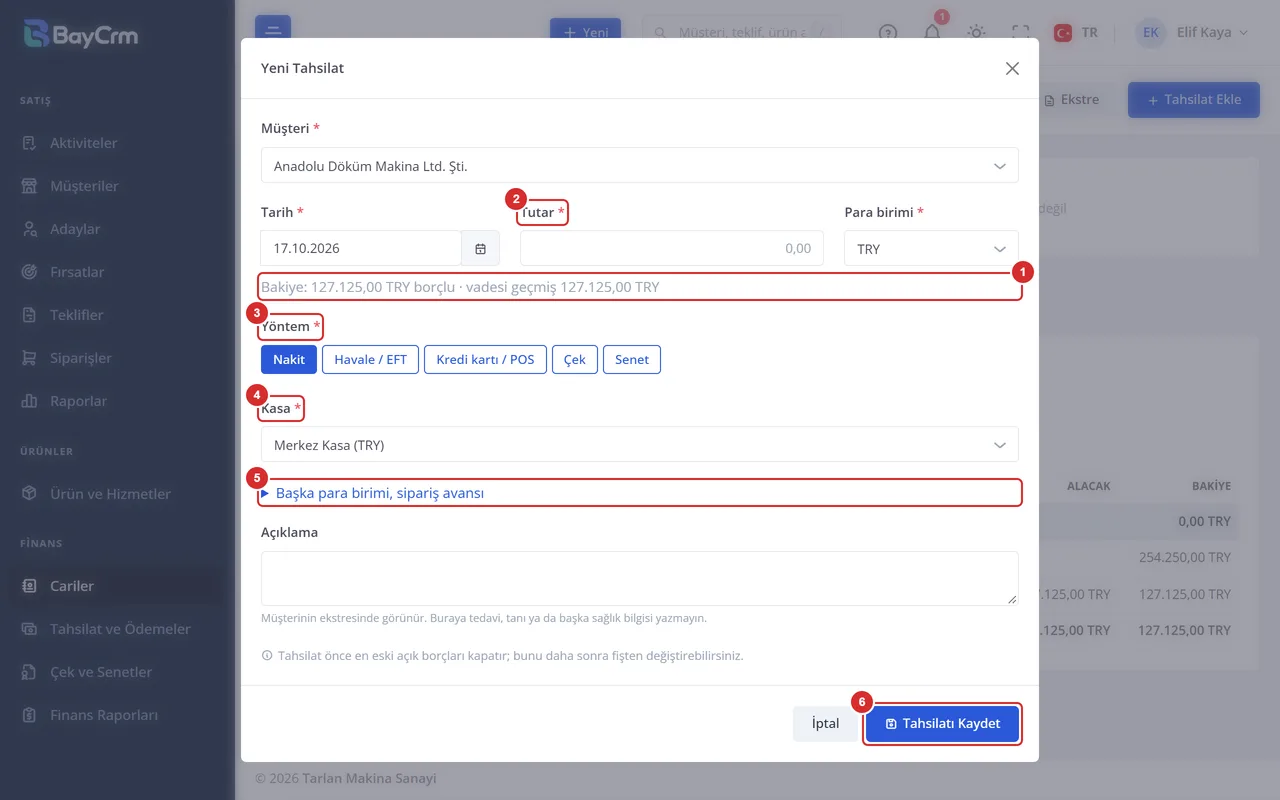Click the Tutar amount field

click(672, 248)
